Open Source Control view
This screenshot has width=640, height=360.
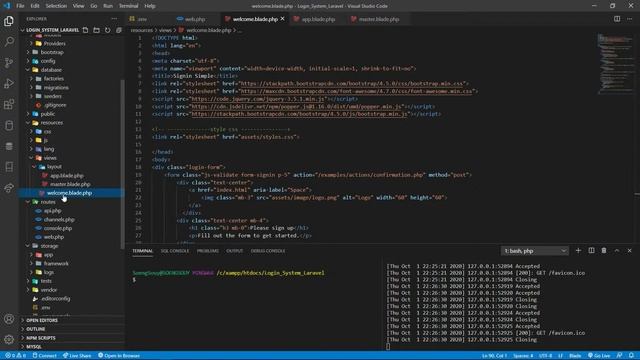(x=9, y=62)
